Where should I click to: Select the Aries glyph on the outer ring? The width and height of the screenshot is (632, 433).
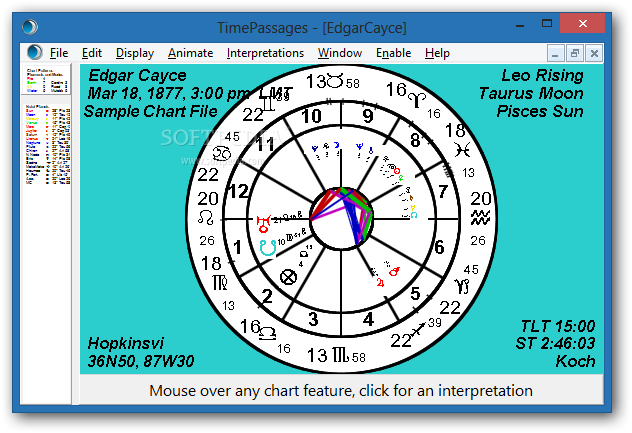point(417,99)
